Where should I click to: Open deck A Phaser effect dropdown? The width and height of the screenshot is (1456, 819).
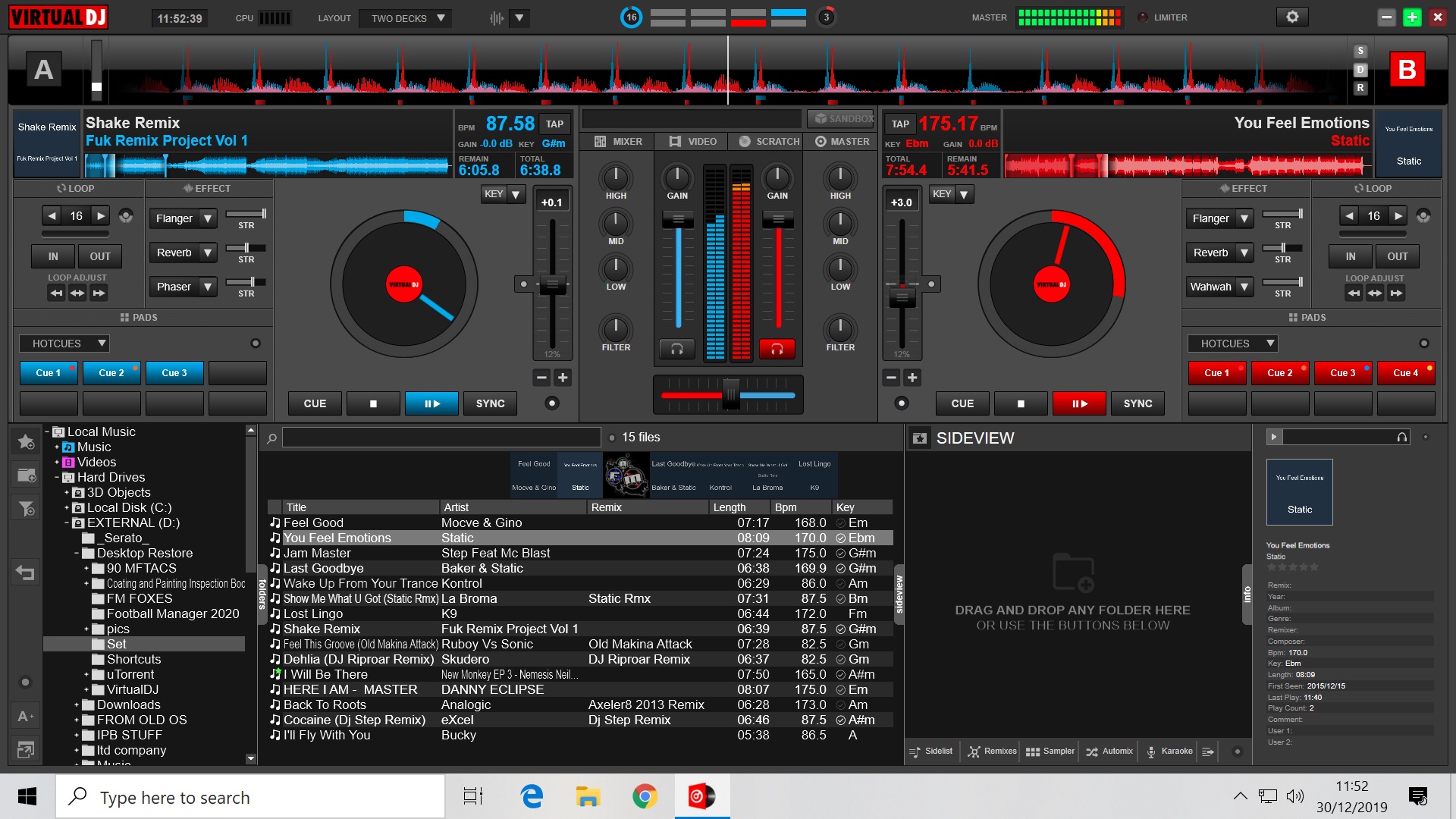(x=208, y=287)
